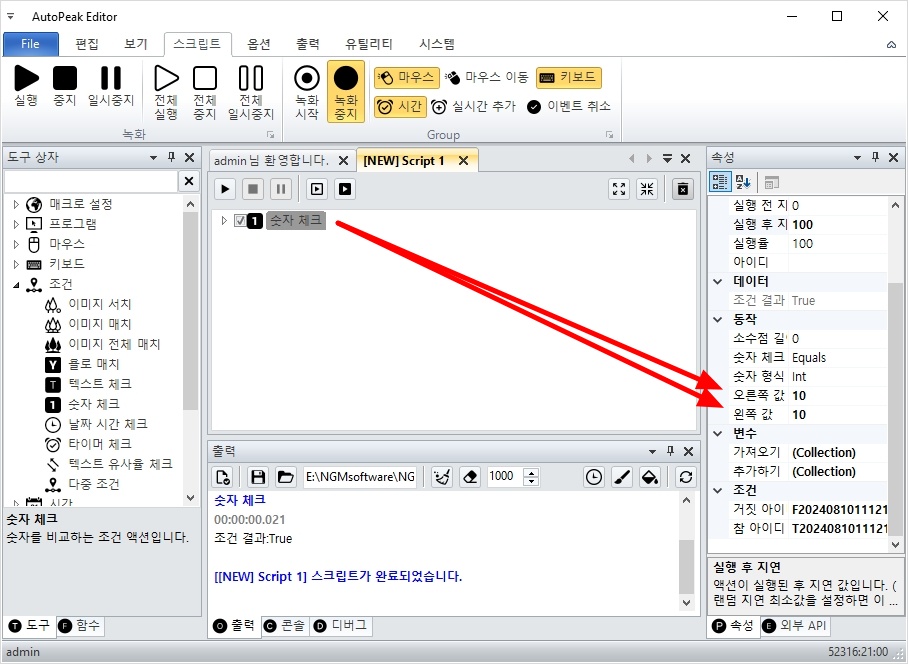Start recording with 녹화 시작

pyautogui.click(x=307, y=92)
